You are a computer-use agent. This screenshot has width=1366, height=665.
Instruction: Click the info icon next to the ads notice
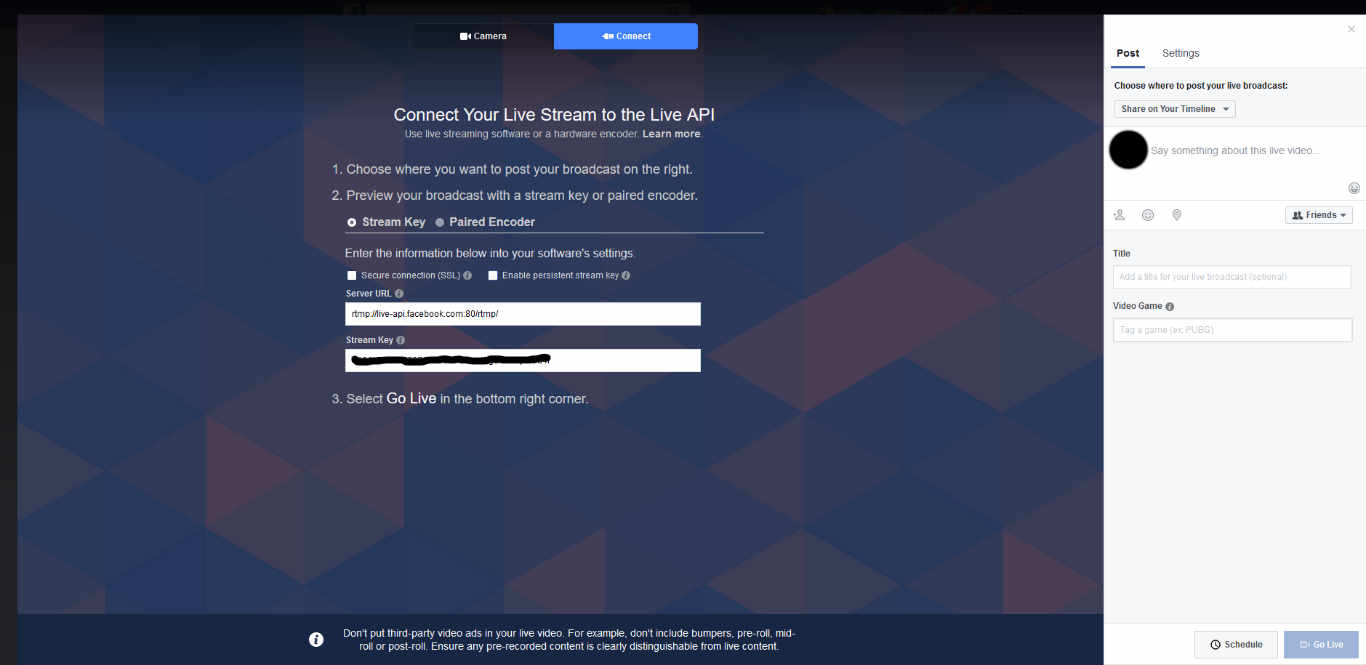pos(316,639)
